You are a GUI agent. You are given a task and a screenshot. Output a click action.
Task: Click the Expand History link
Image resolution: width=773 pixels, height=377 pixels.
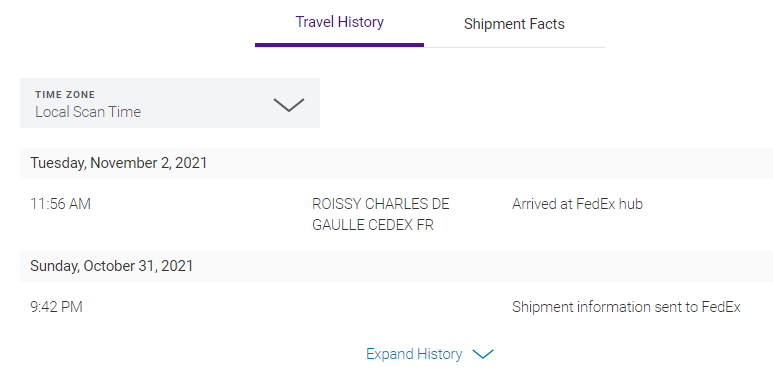tap(429, 354)
